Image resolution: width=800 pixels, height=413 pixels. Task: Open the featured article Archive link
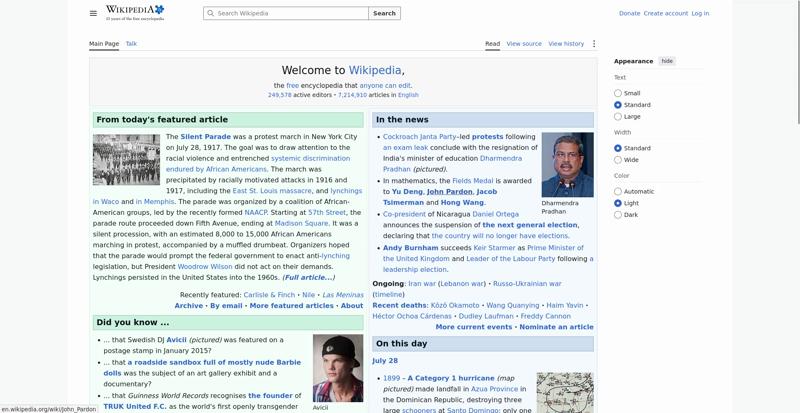click(x=189, y=306)
